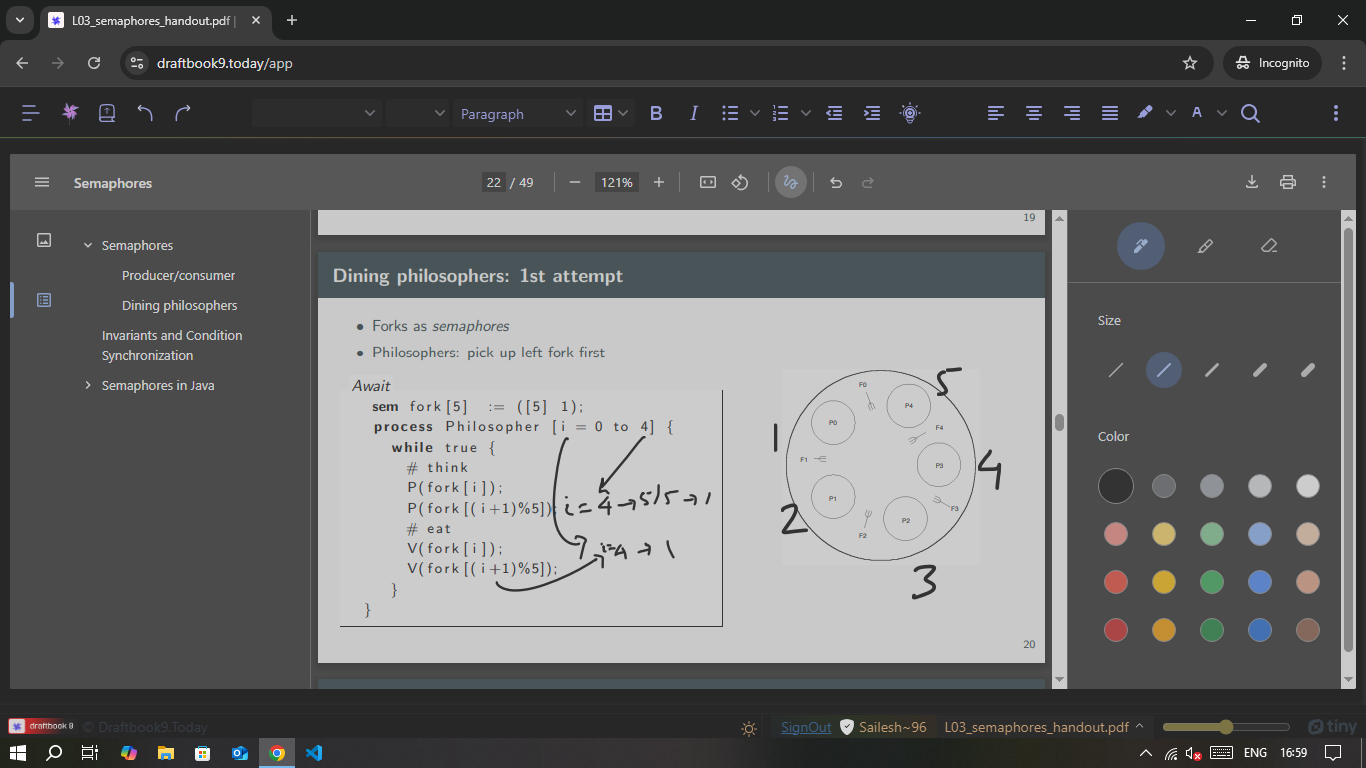Print the PDF document
Viewport: 1366px width, 768px height.
[x=1287, y=182]
